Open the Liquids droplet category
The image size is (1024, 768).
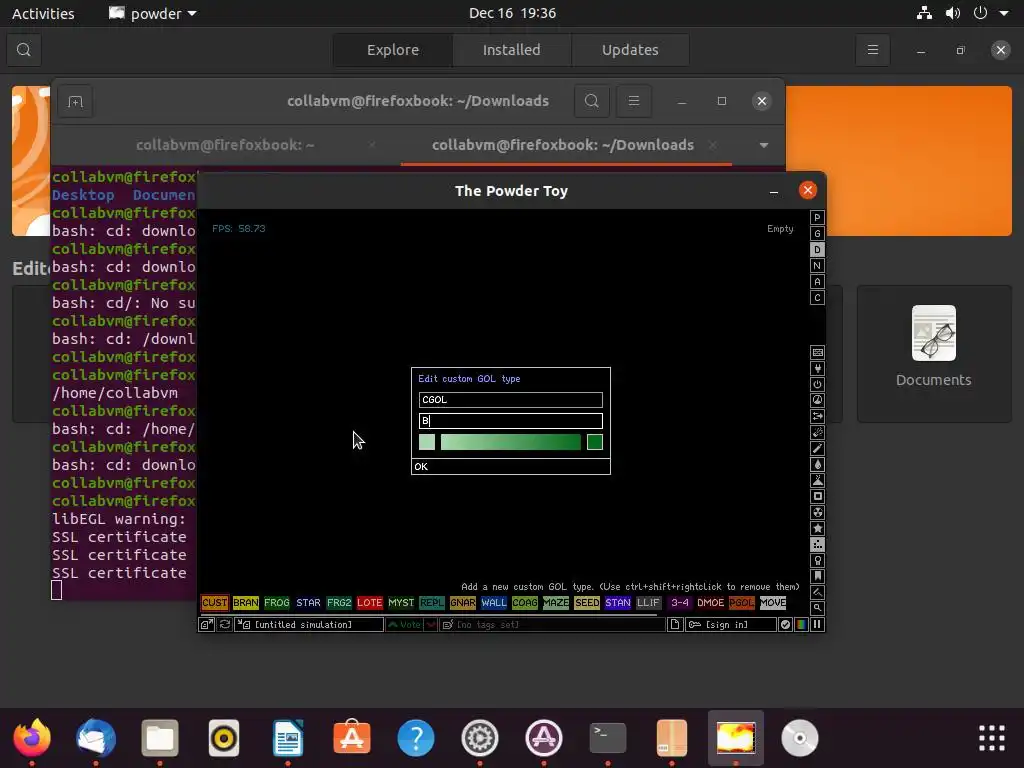coord(817,464)
